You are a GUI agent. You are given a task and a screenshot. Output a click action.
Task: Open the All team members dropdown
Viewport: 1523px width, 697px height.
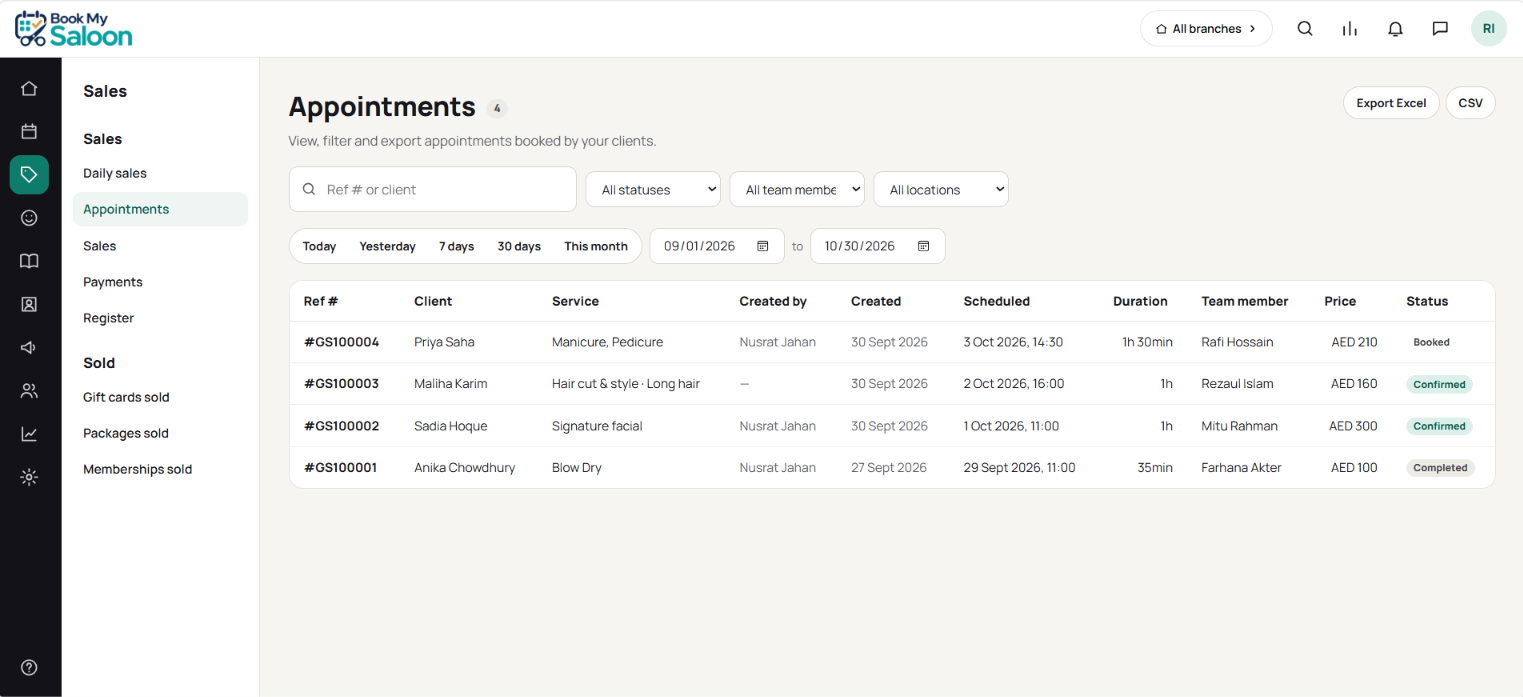tap(797, 190)
